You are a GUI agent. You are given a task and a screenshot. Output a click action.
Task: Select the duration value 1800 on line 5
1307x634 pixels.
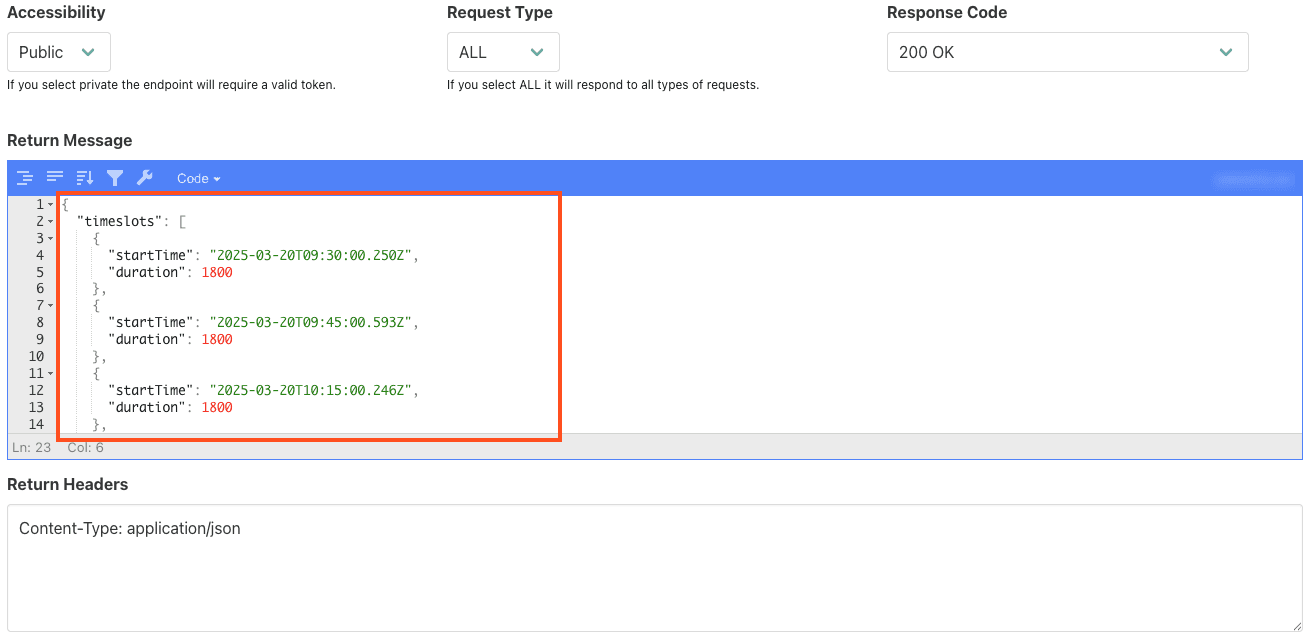click(217, 271)
